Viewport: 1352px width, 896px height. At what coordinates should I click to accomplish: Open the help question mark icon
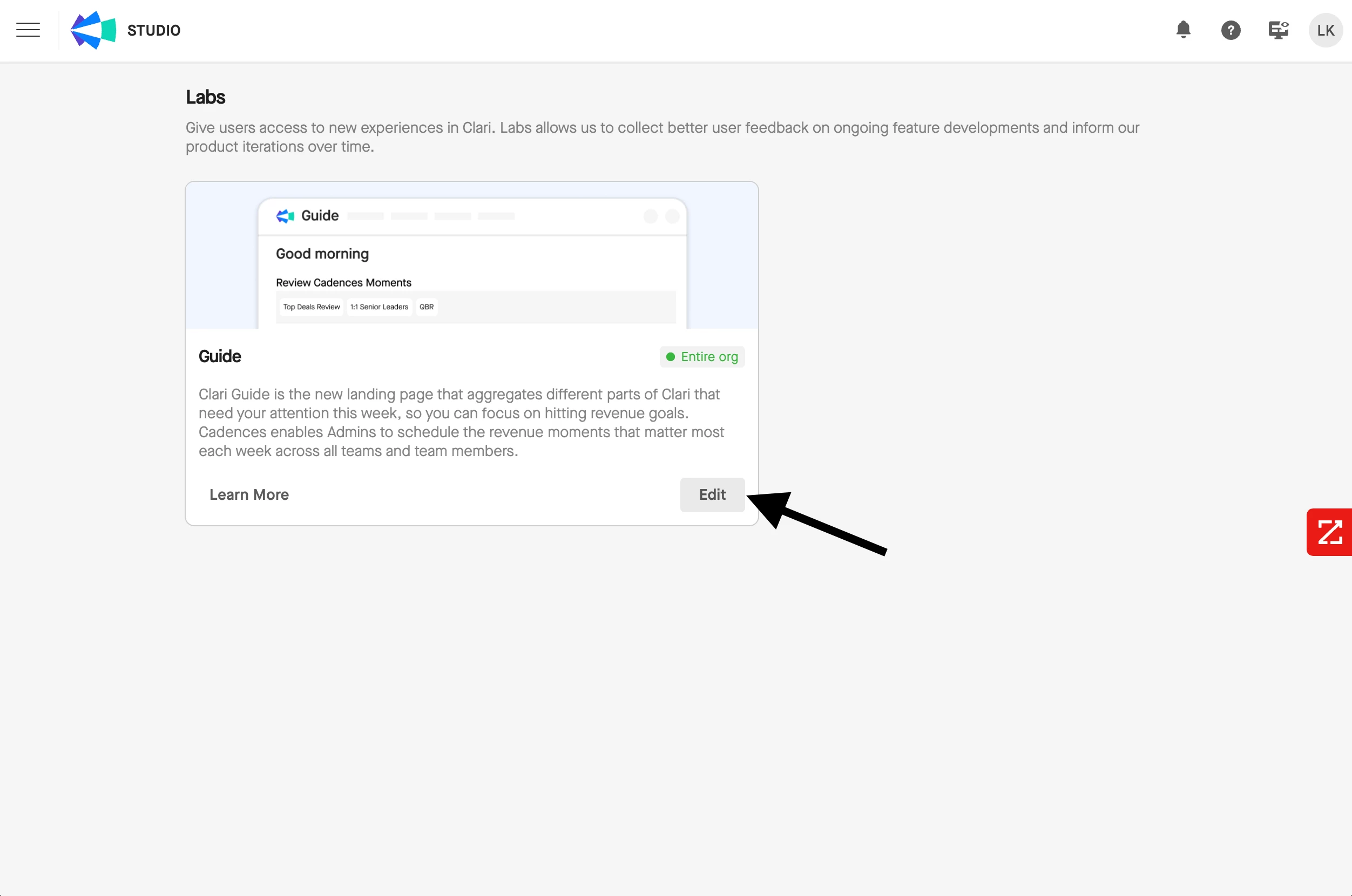(1230, 30)
